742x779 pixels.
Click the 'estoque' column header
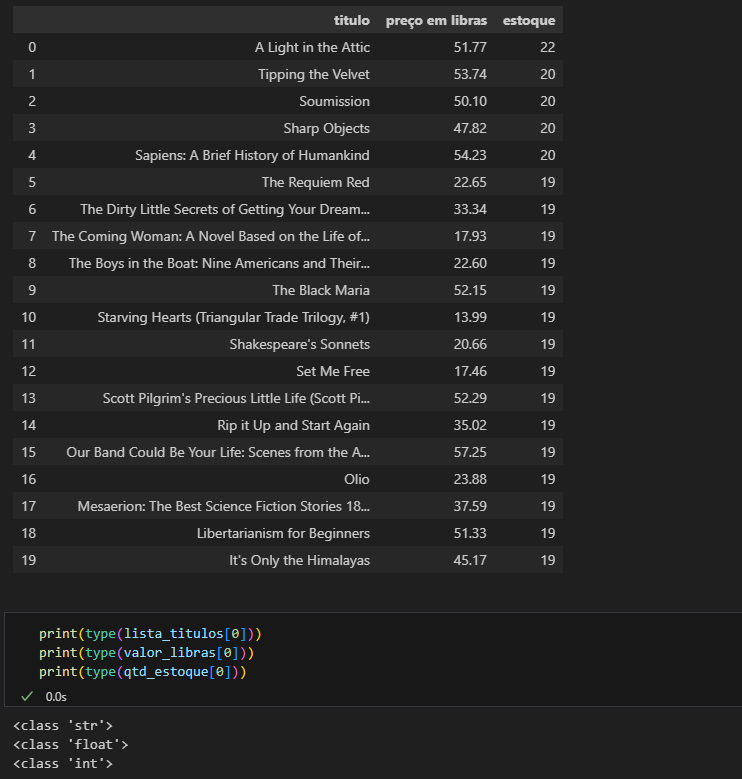529,20
